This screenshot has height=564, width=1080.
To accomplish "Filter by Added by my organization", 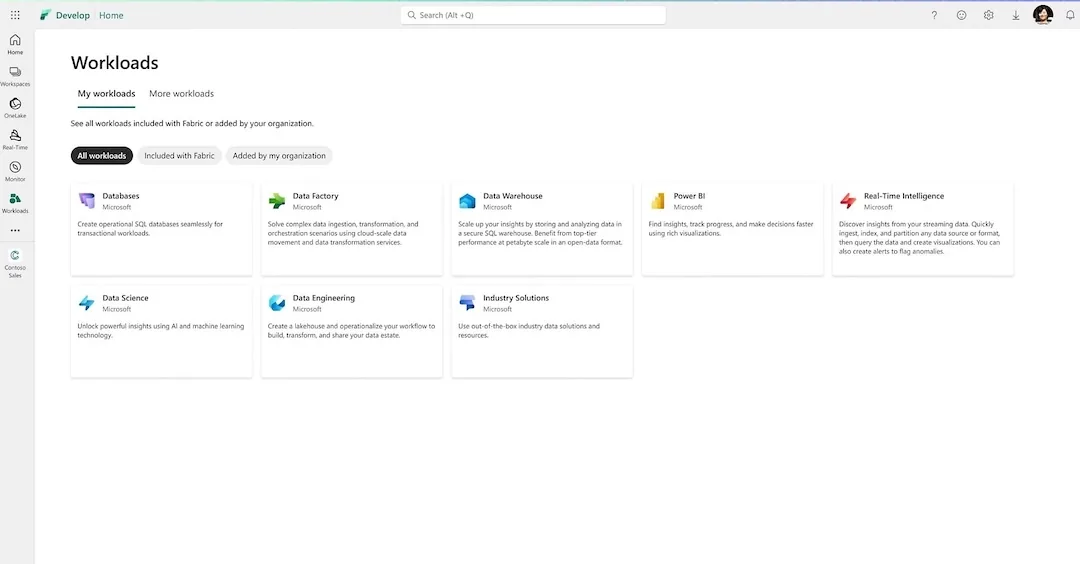I will (279, 156).
